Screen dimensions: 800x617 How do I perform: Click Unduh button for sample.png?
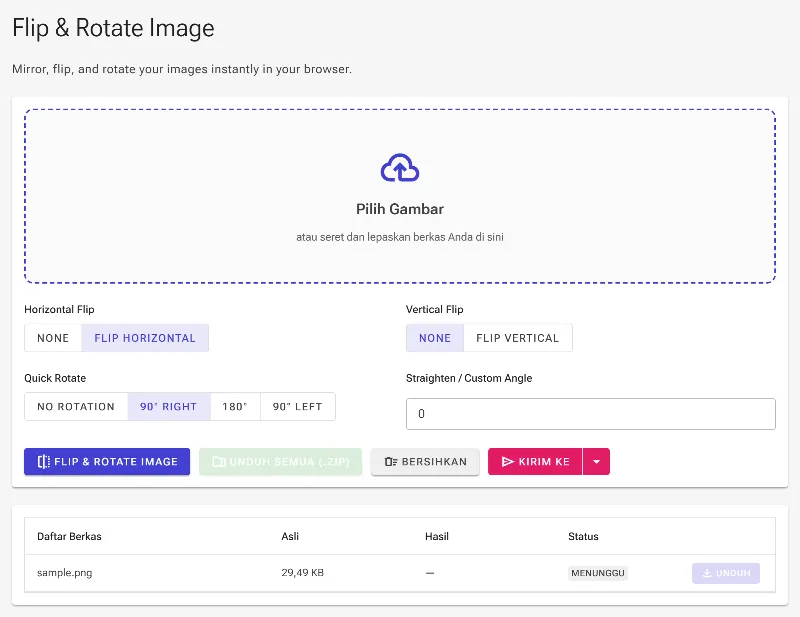pyautogui.click(x=726, y=573)
